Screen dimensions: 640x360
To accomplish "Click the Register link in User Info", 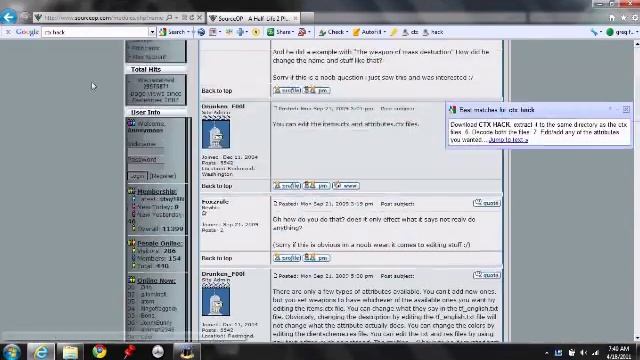I will [162, 176].
